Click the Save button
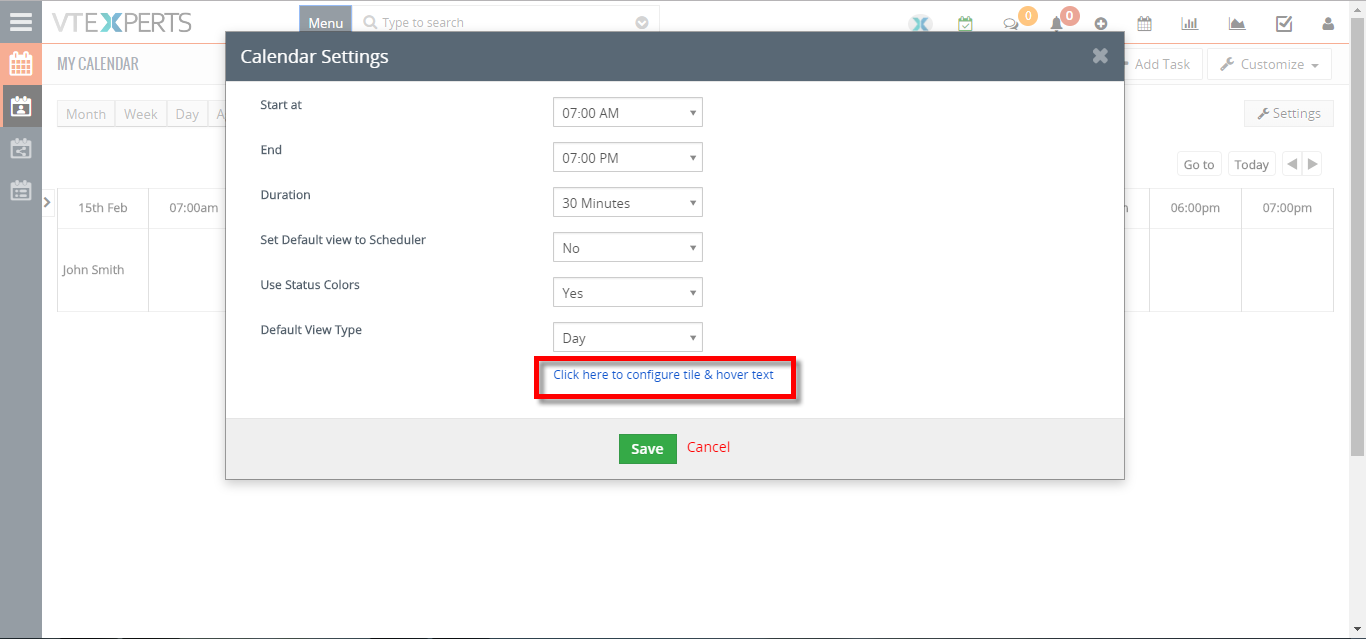1366x639 pixels. 647,448
